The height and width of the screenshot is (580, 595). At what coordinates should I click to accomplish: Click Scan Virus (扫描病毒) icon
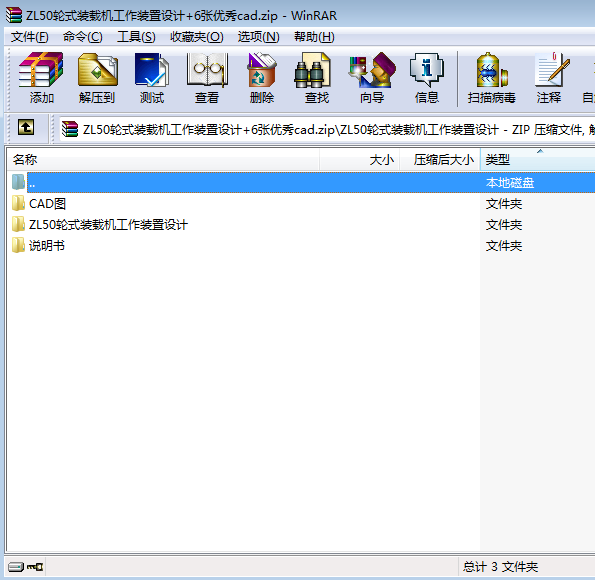pyautogui.click(x=492, y=78)
